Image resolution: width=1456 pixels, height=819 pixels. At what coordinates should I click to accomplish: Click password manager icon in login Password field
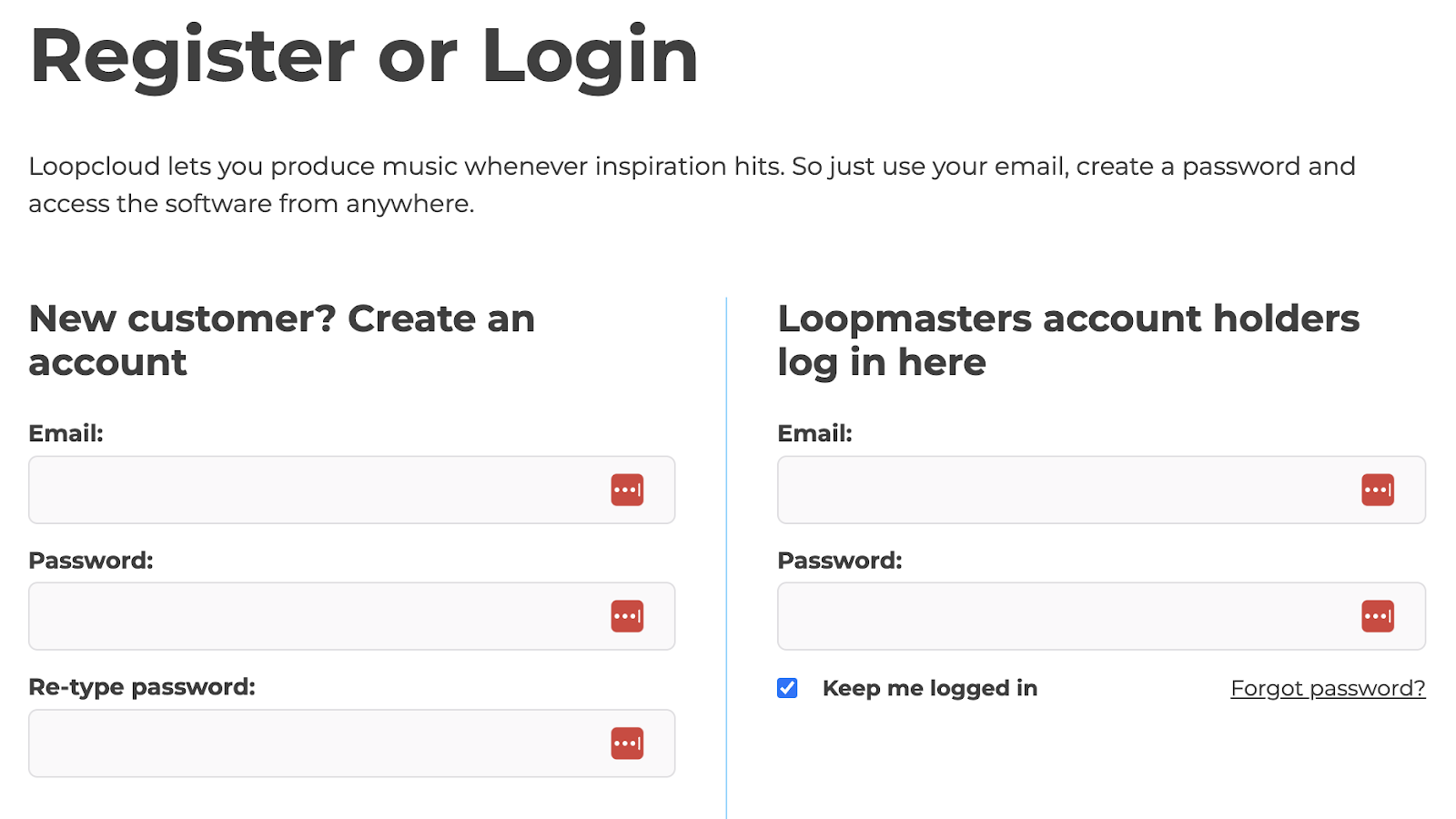tap(1378, 616)
